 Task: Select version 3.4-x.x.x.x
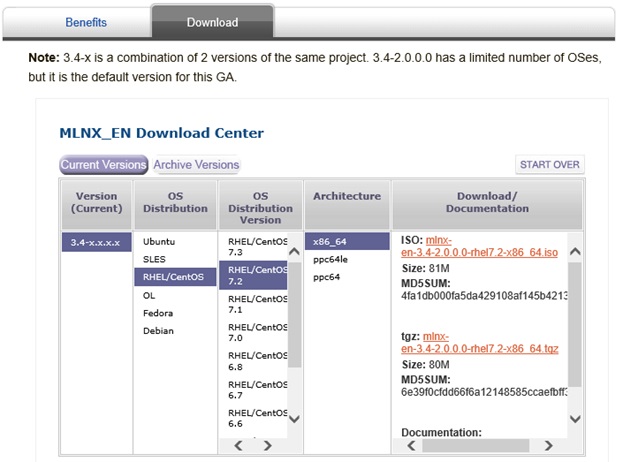tap(97, 242)
